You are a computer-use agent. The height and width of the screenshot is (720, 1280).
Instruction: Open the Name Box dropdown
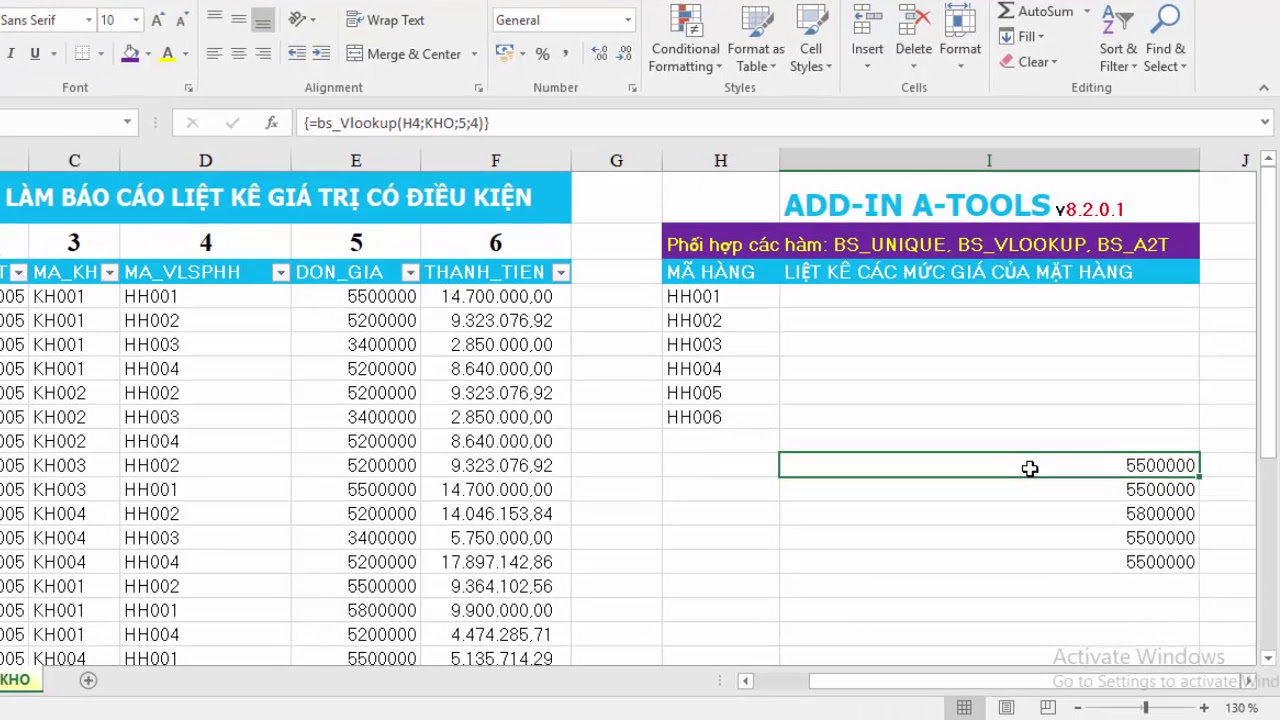pyautogui.click(x=127, y=123)
